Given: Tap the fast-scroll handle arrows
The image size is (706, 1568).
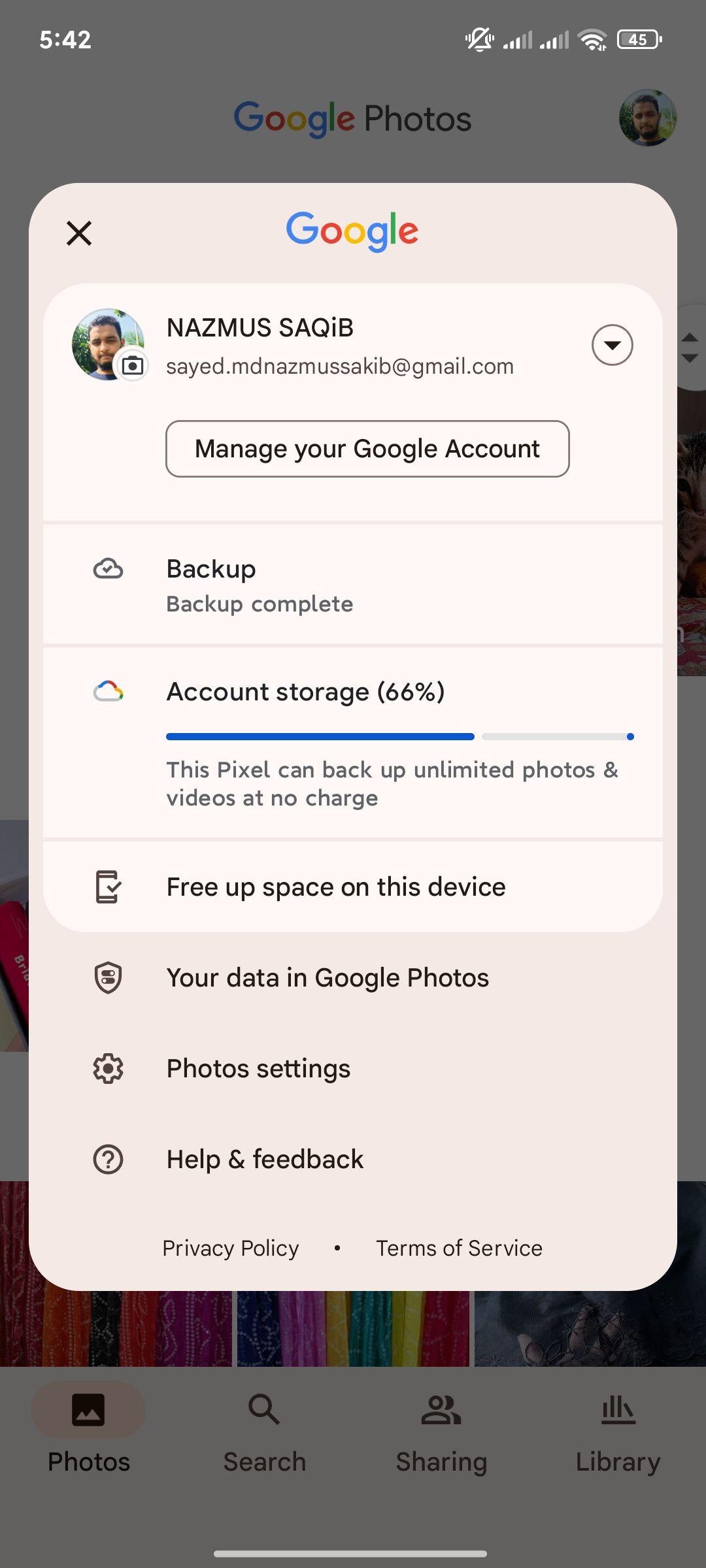Looking at the screenshot, I should coord(690,348).
